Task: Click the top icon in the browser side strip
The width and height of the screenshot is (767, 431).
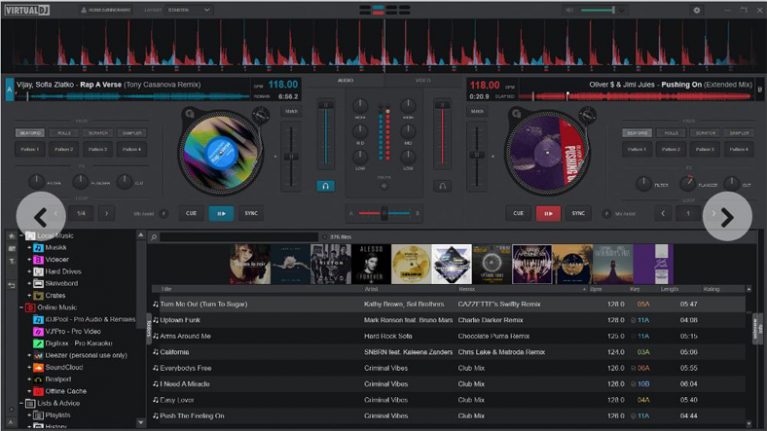Action: [x=11, y=236]
